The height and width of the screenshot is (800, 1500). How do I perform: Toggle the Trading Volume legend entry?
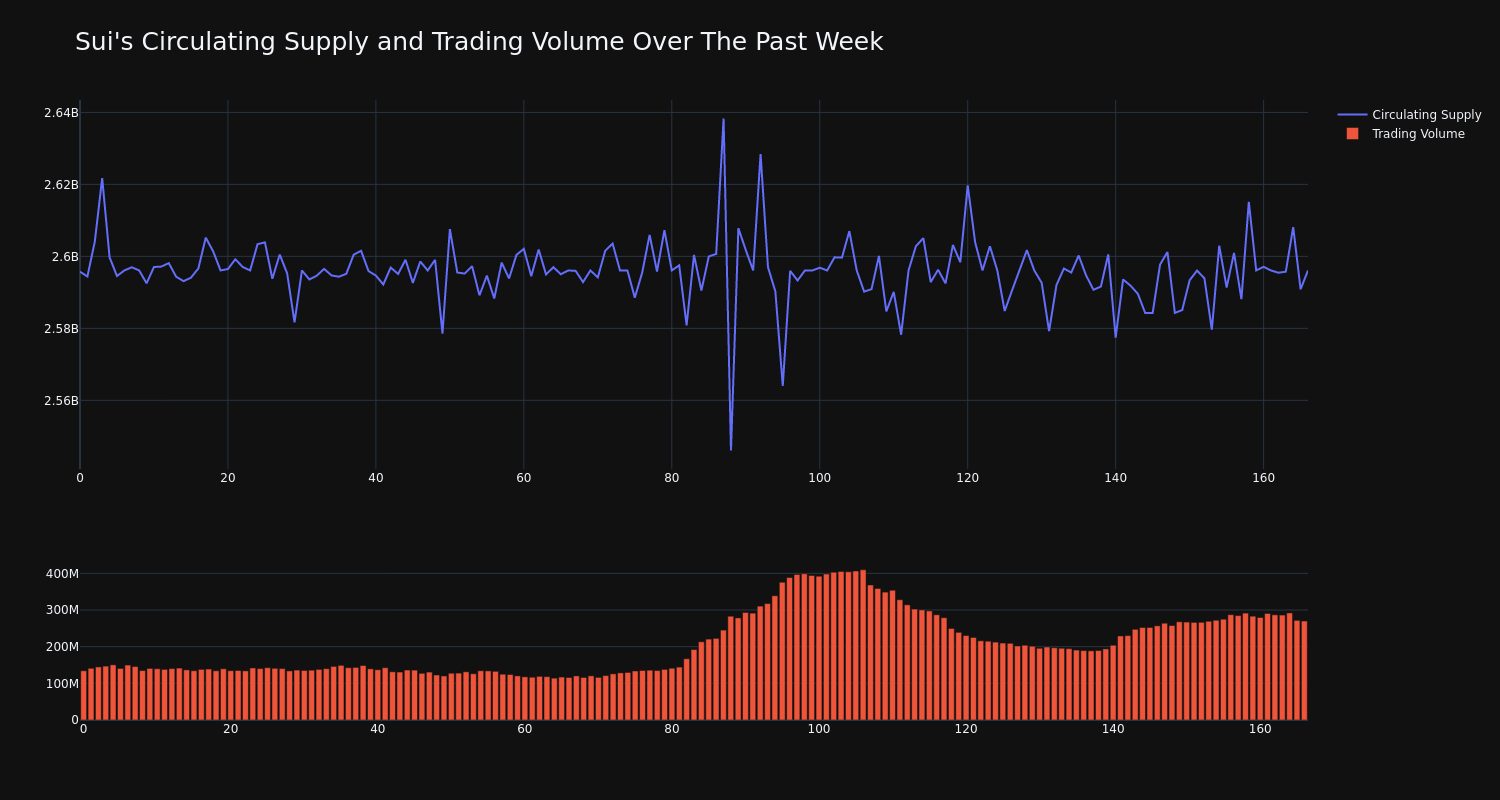[1409, 134]
